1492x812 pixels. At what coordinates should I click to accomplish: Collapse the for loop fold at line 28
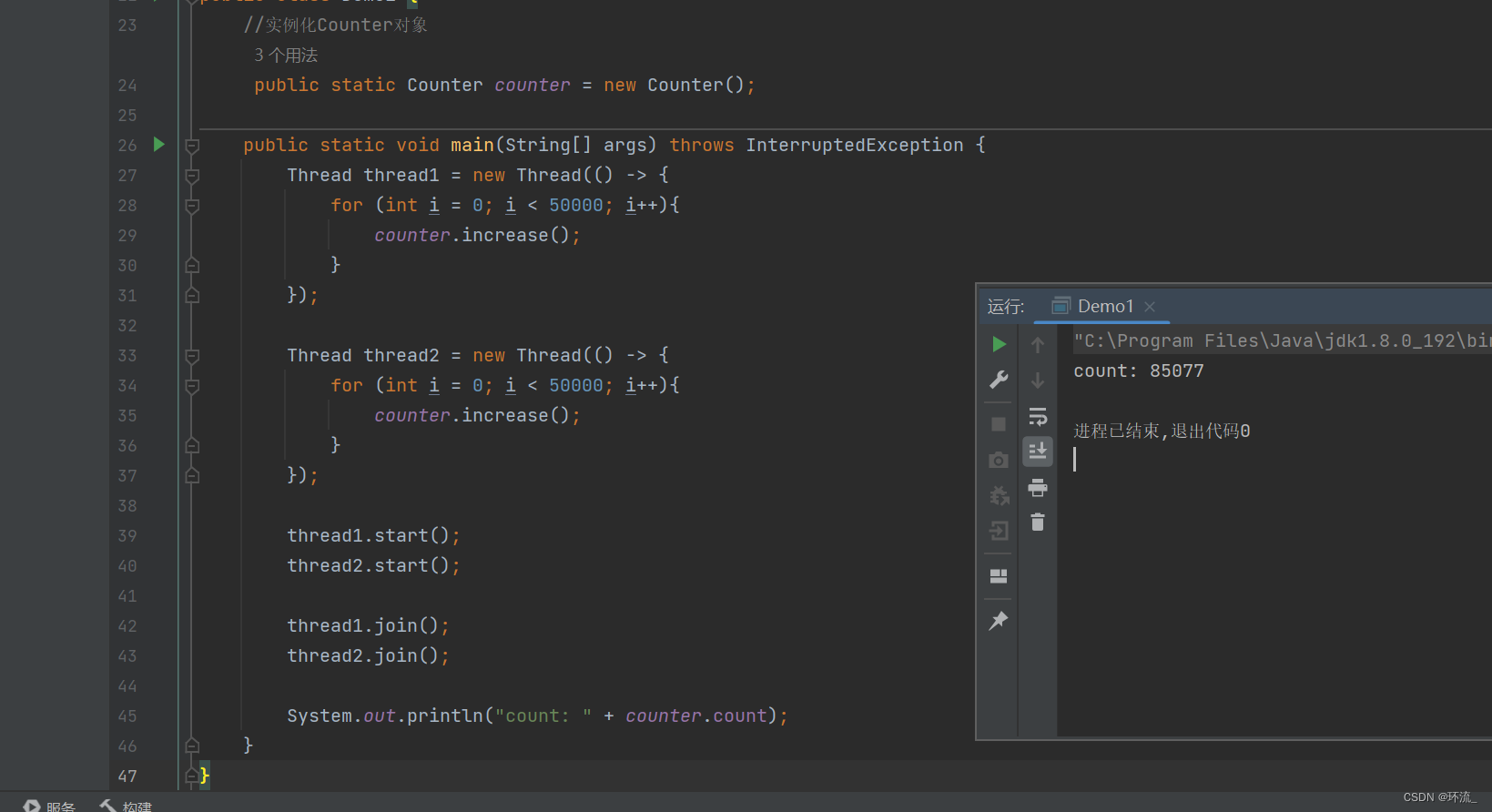[192, 206]
